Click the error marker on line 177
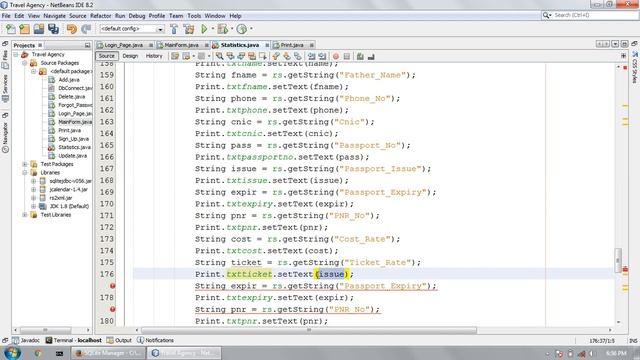 (113, 286)
